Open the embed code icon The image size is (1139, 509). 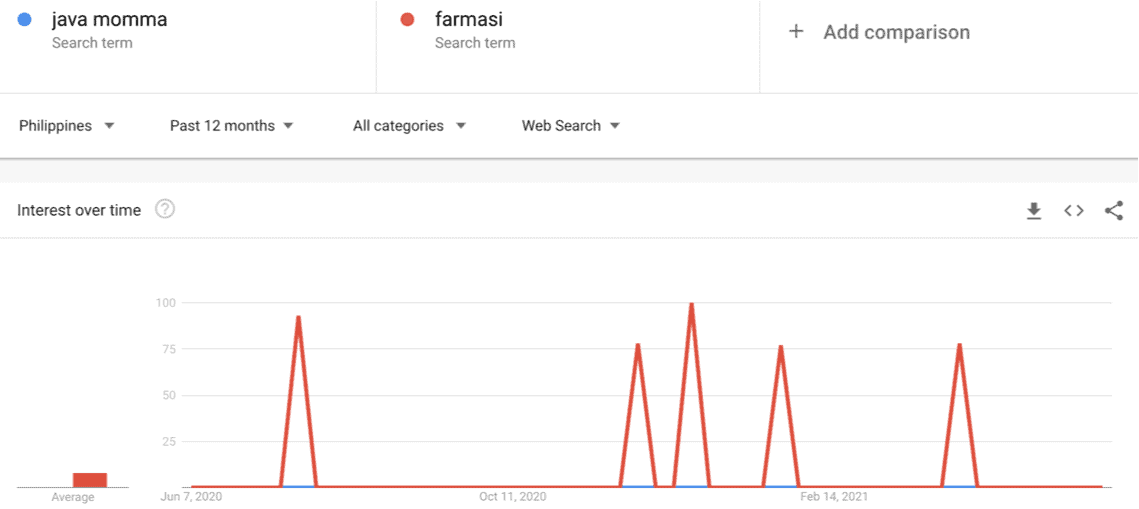pos(1074,211)
